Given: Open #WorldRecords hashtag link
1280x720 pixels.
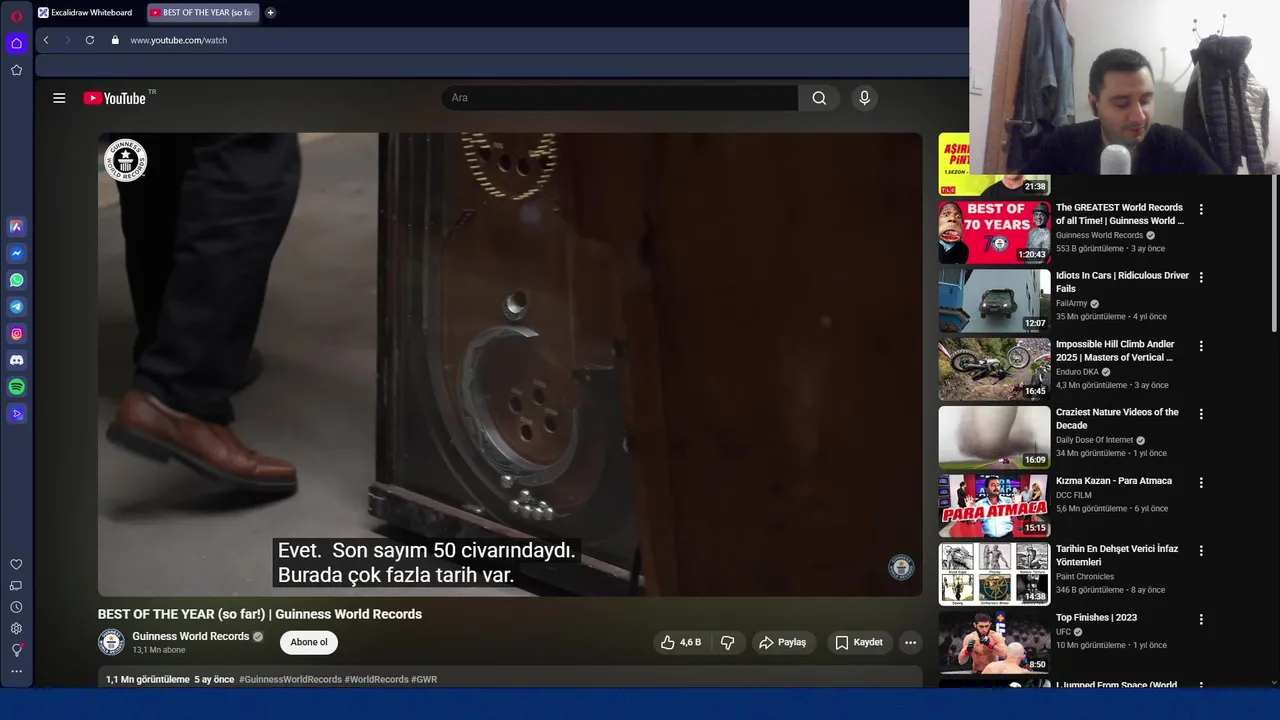Looking at the screenshot, I should click(376, 679).
